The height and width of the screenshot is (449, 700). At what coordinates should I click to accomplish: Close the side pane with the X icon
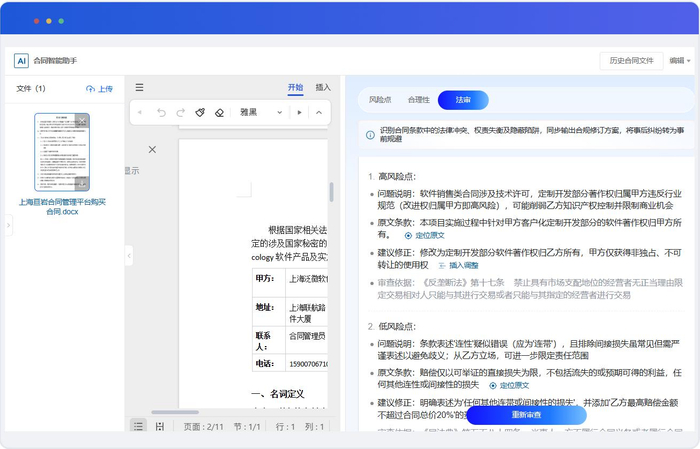pyautogui.click(x=152, y=149)
